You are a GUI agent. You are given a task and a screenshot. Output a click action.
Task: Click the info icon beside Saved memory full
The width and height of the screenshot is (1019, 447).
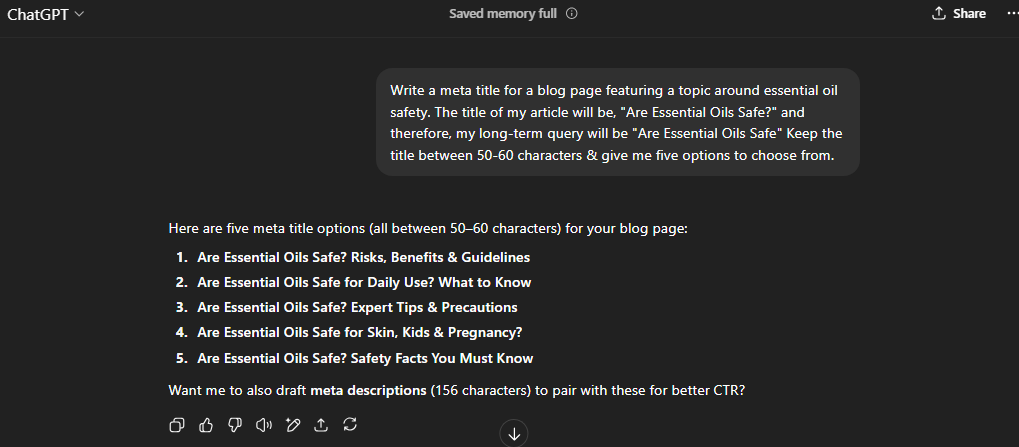pyautogui.click(x=572, y=14)
